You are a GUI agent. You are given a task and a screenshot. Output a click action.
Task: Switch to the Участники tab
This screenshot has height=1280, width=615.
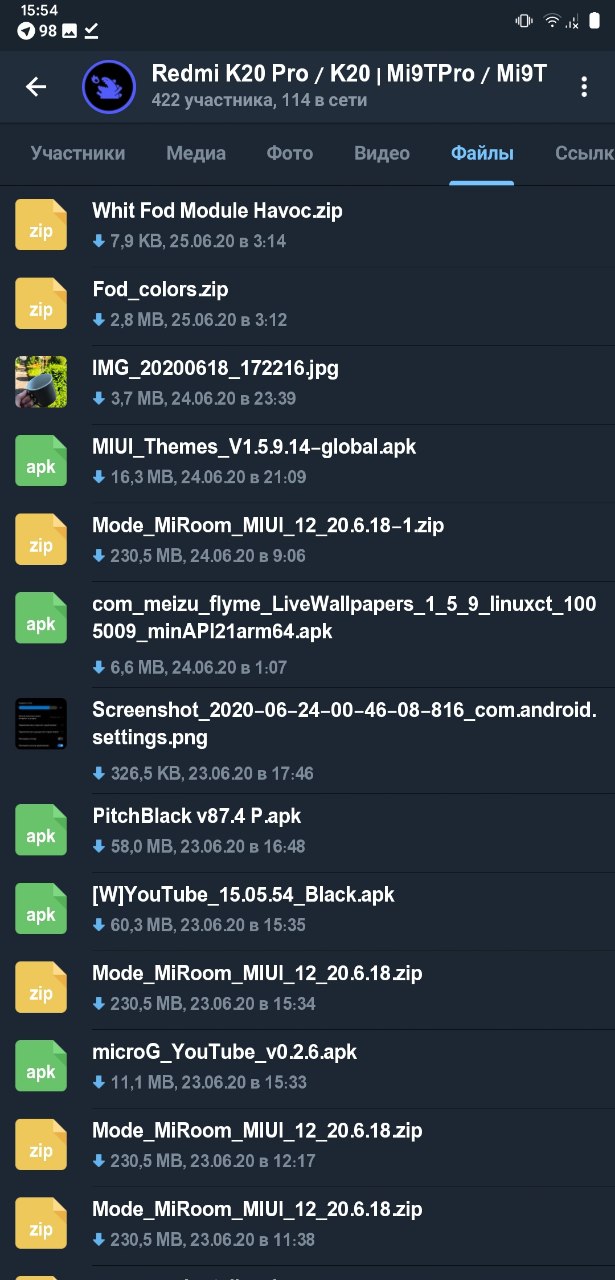78,153
